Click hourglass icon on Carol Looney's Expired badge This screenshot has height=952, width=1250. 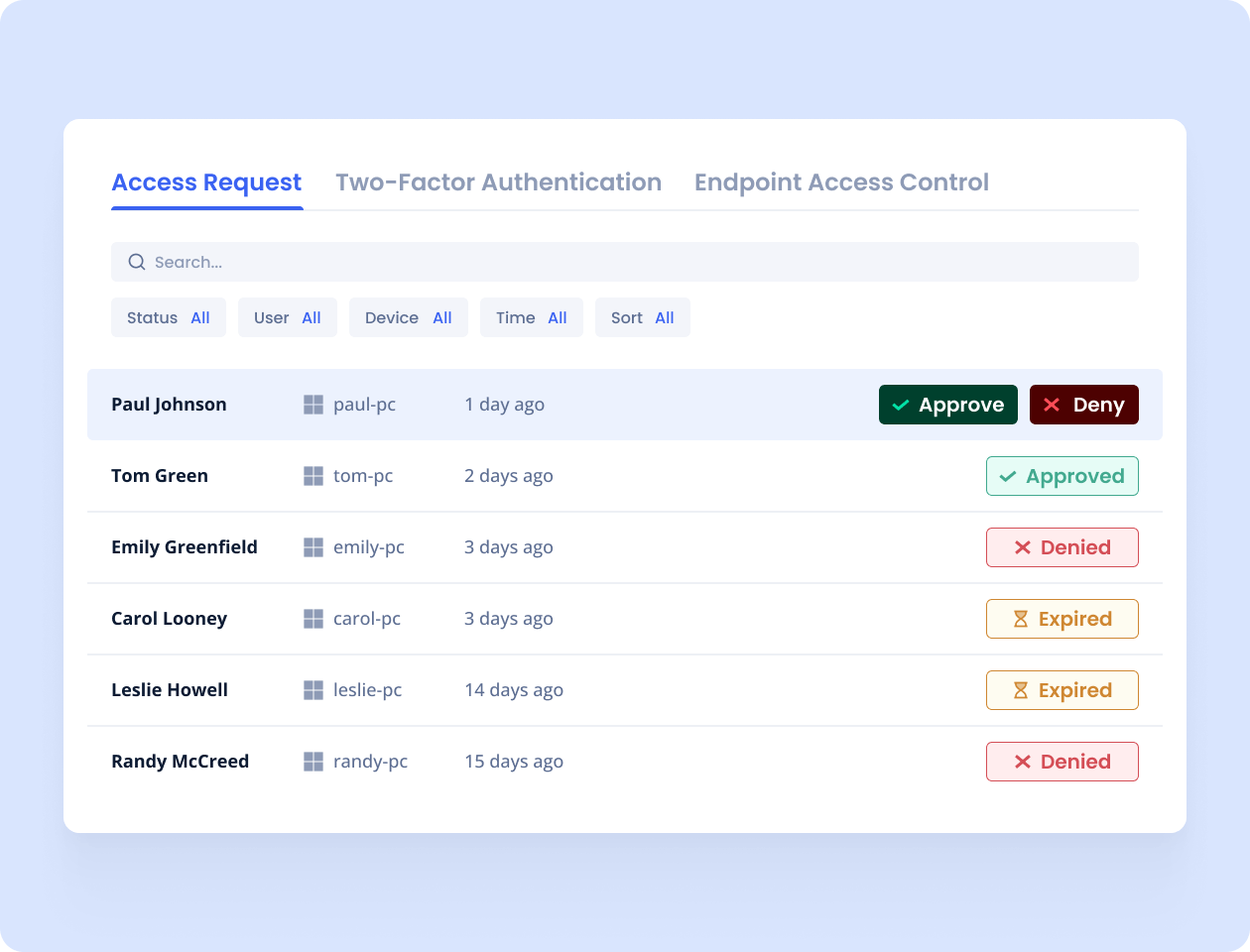click(x=1020, y=619)
